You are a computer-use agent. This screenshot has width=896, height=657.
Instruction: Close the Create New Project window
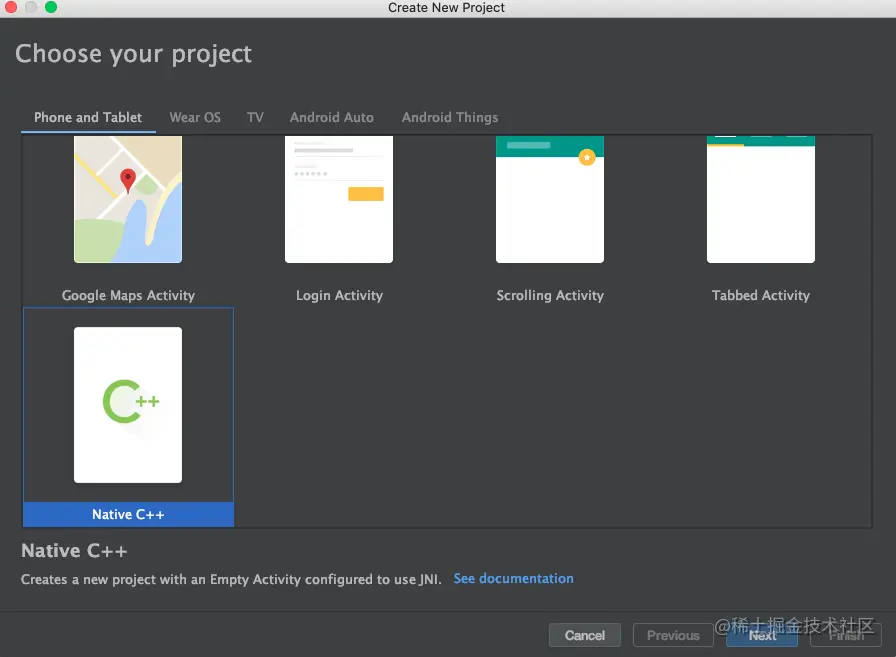point(10,7)
